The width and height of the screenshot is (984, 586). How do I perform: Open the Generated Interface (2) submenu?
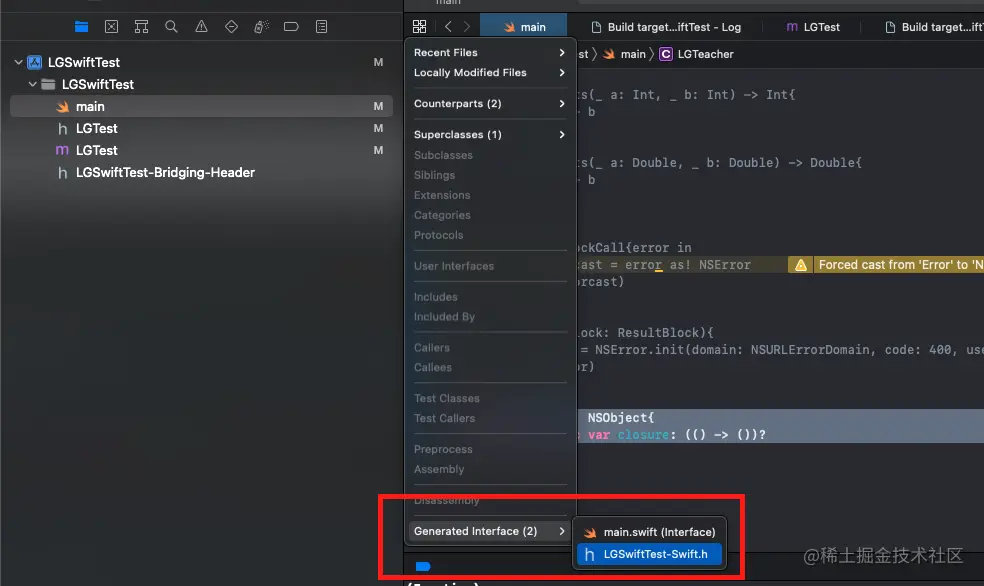point(489,531)
